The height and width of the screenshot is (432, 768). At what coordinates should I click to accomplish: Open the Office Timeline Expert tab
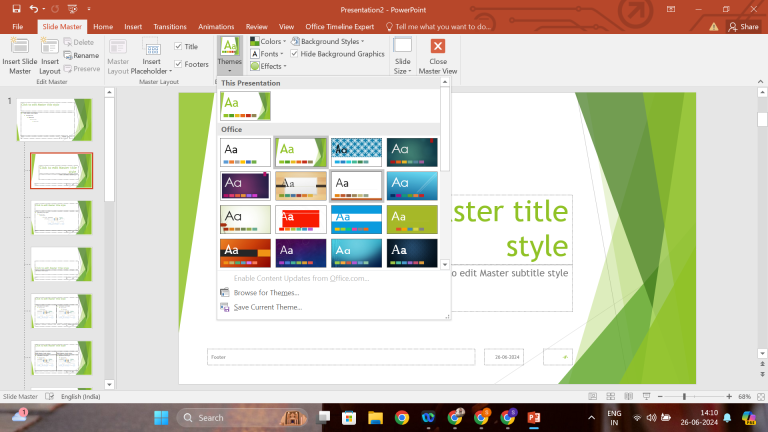(x=339, y=26)
